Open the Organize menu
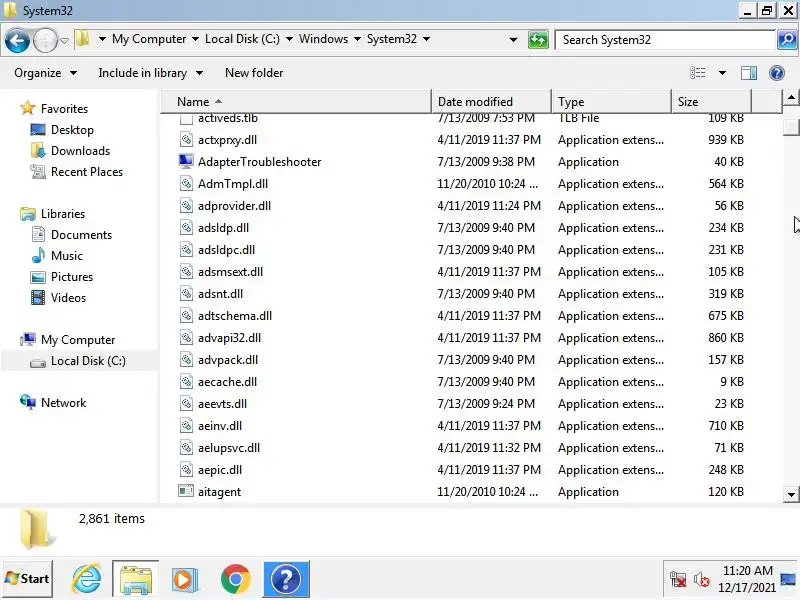The height and width of the screenshot is (600, 800). click(45, 73)
